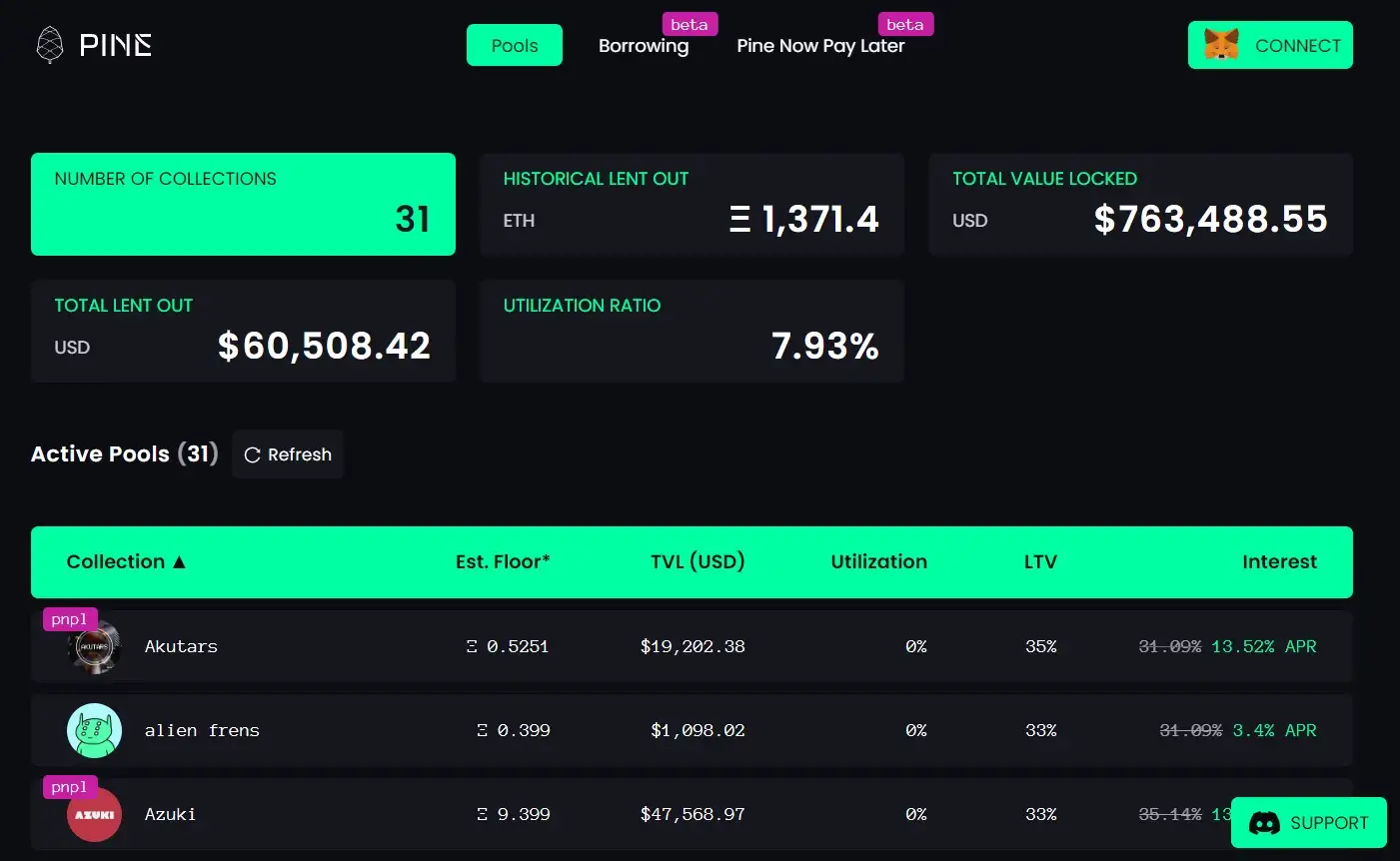This screenshot has height=861, width=1400.
Task: Click the Discord icon in Support
Action: (x=1264, y=823)
